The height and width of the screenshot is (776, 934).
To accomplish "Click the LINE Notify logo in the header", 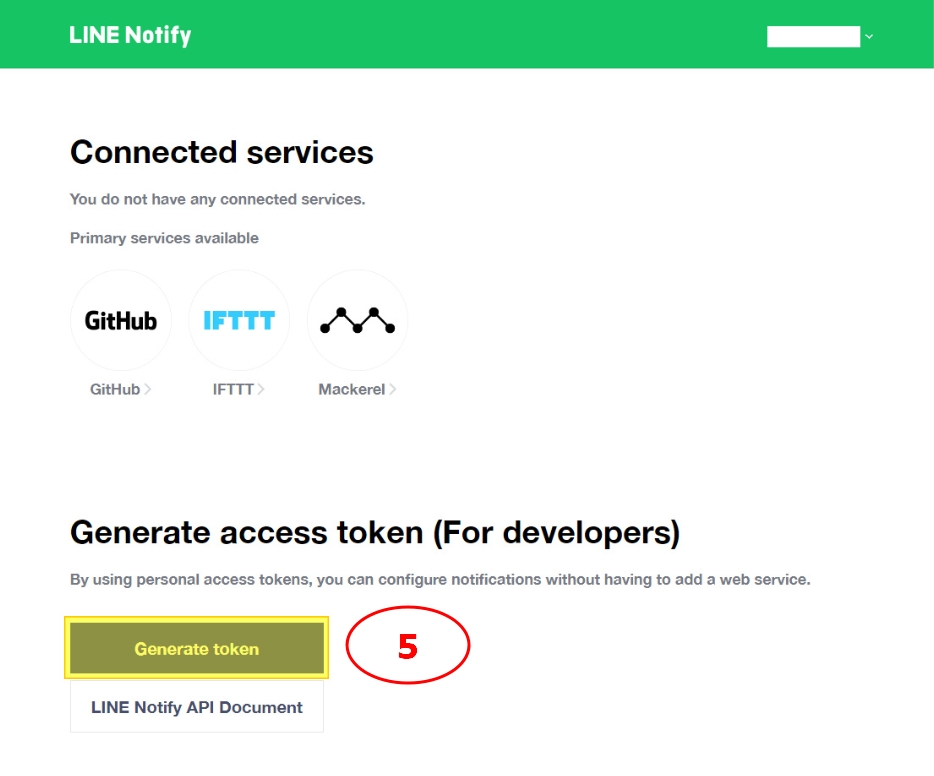I will [x=130, y=36].
